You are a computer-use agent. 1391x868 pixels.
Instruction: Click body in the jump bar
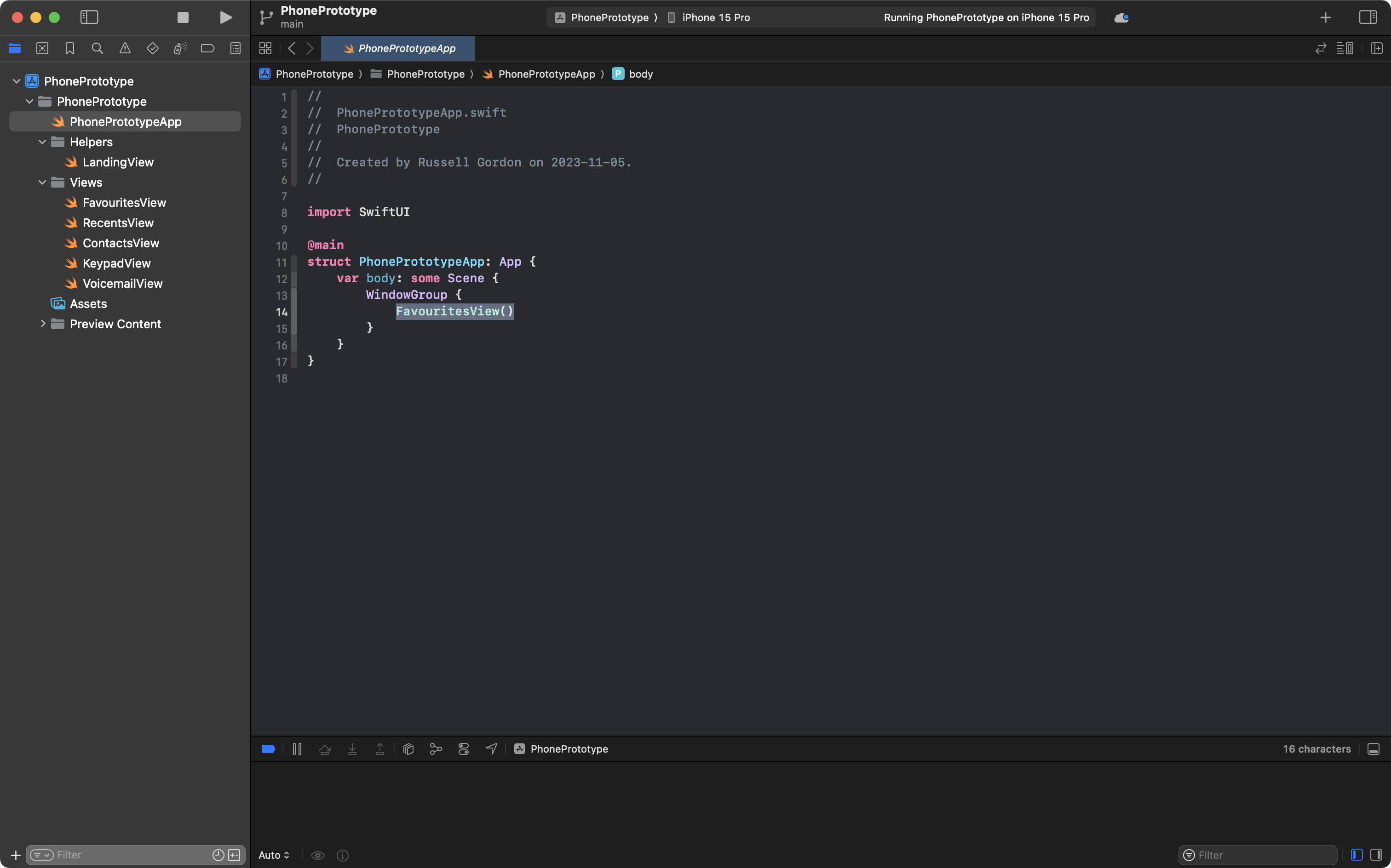pyautogui.click(x=640, y=74)
